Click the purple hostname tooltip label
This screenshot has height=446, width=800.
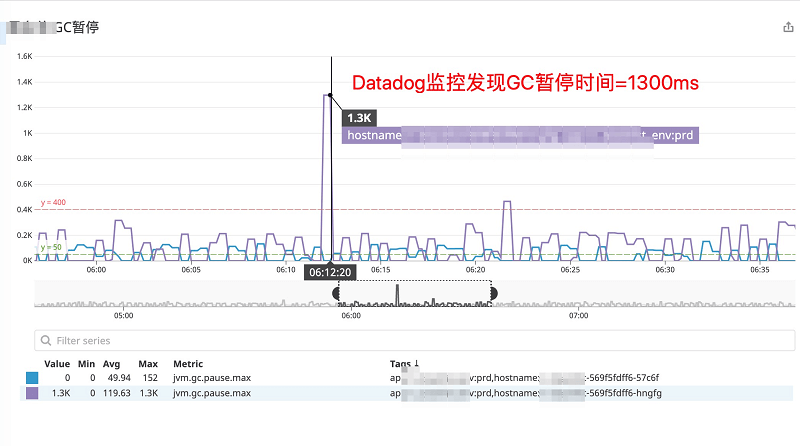click(520, 136)
